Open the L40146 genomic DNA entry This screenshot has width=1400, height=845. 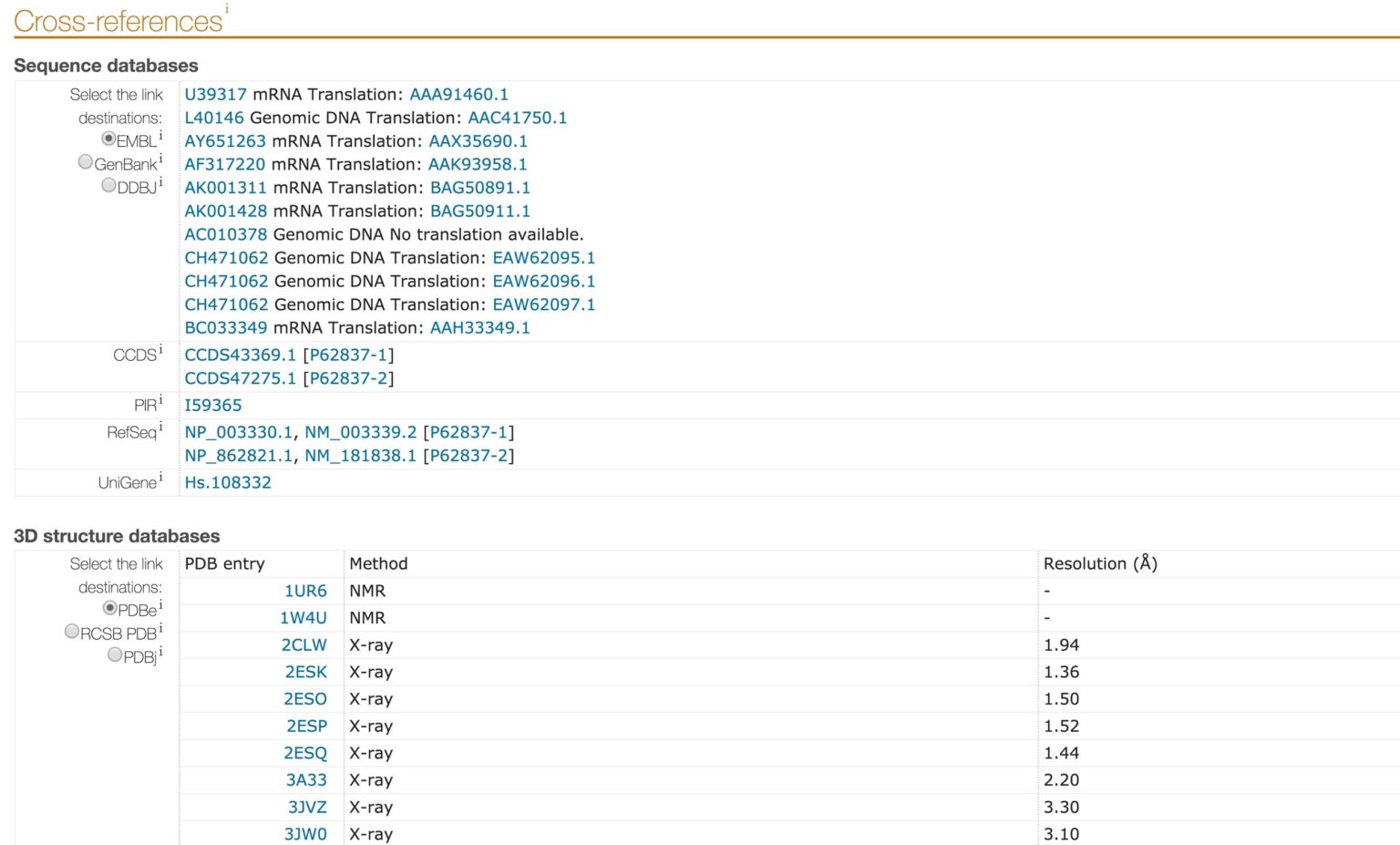coord(214,118)
